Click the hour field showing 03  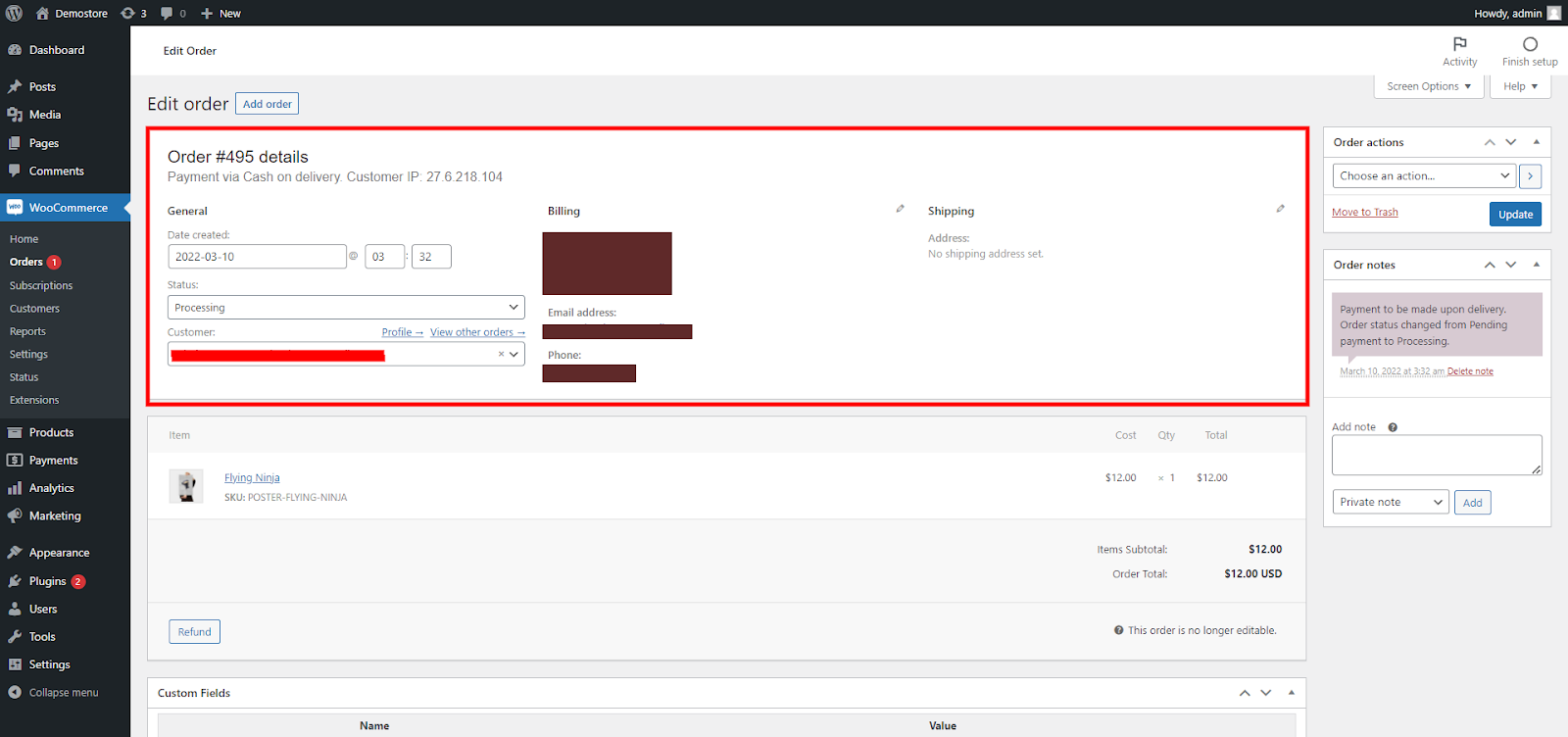pos(384,257)
